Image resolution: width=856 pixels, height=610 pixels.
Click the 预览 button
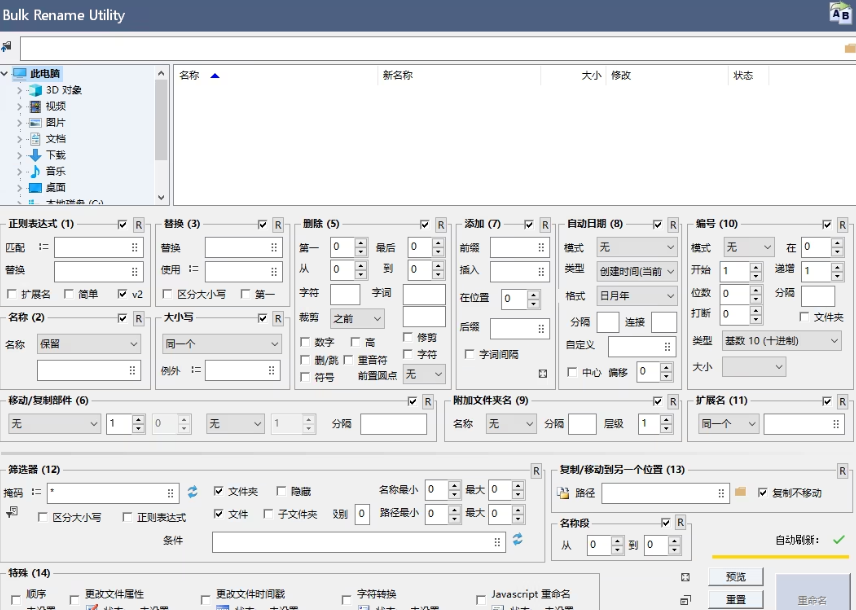click(x=735, y=577)
